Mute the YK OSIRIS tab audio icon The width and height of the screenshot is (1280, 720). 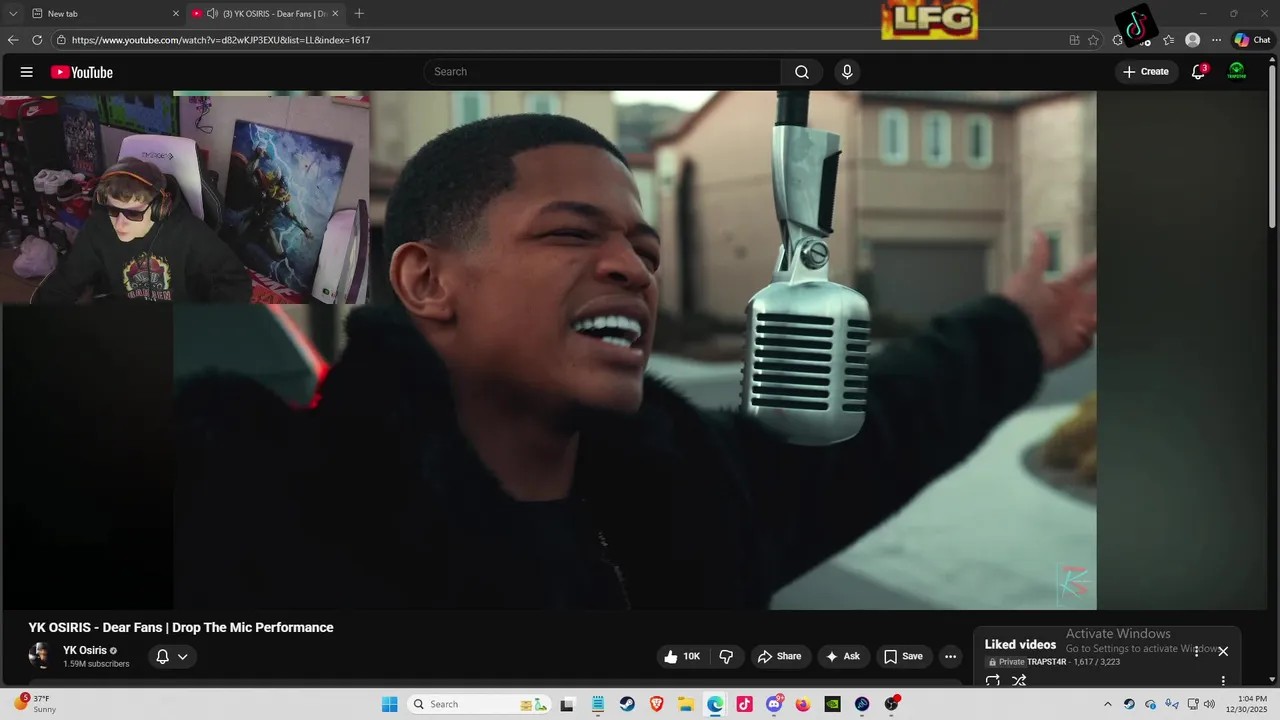point(212,13)
